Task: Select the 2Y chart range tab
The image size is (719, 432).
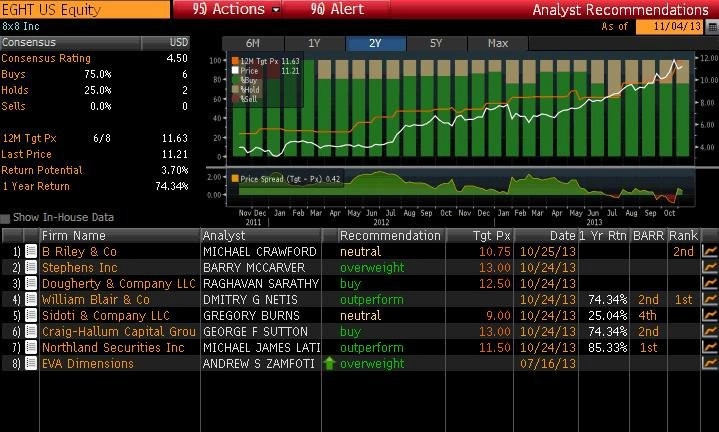Action: (x=376, y=44)
